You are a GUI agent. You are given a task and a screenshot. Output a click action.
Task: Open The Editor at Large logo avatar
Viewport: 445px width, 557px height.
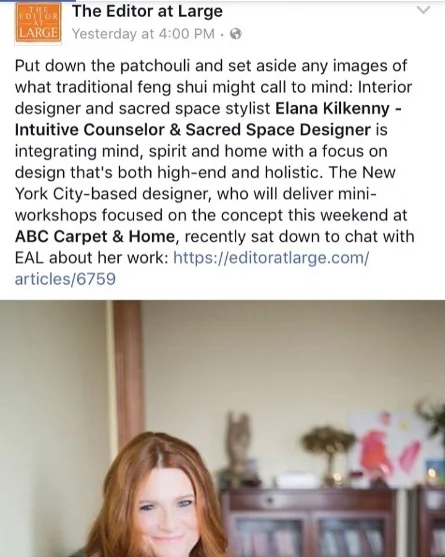pyautogui.click(x=38, y=23)
